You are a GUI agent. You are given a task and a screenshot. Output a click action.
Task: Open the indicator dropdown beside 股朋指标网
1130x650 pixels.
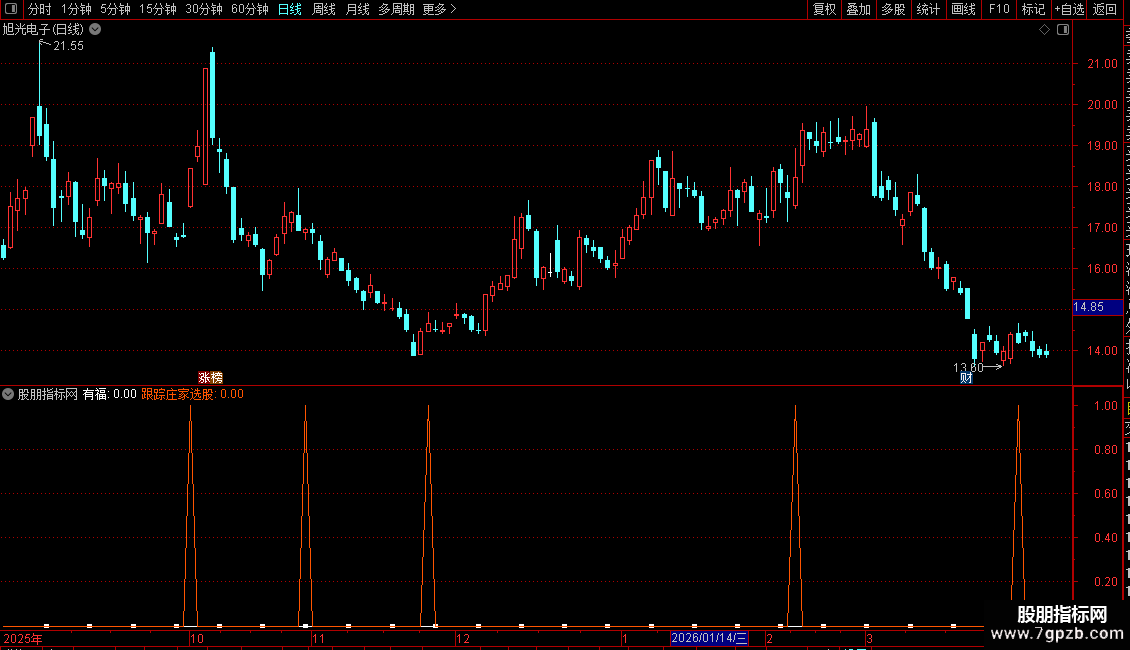click(8, 394)
